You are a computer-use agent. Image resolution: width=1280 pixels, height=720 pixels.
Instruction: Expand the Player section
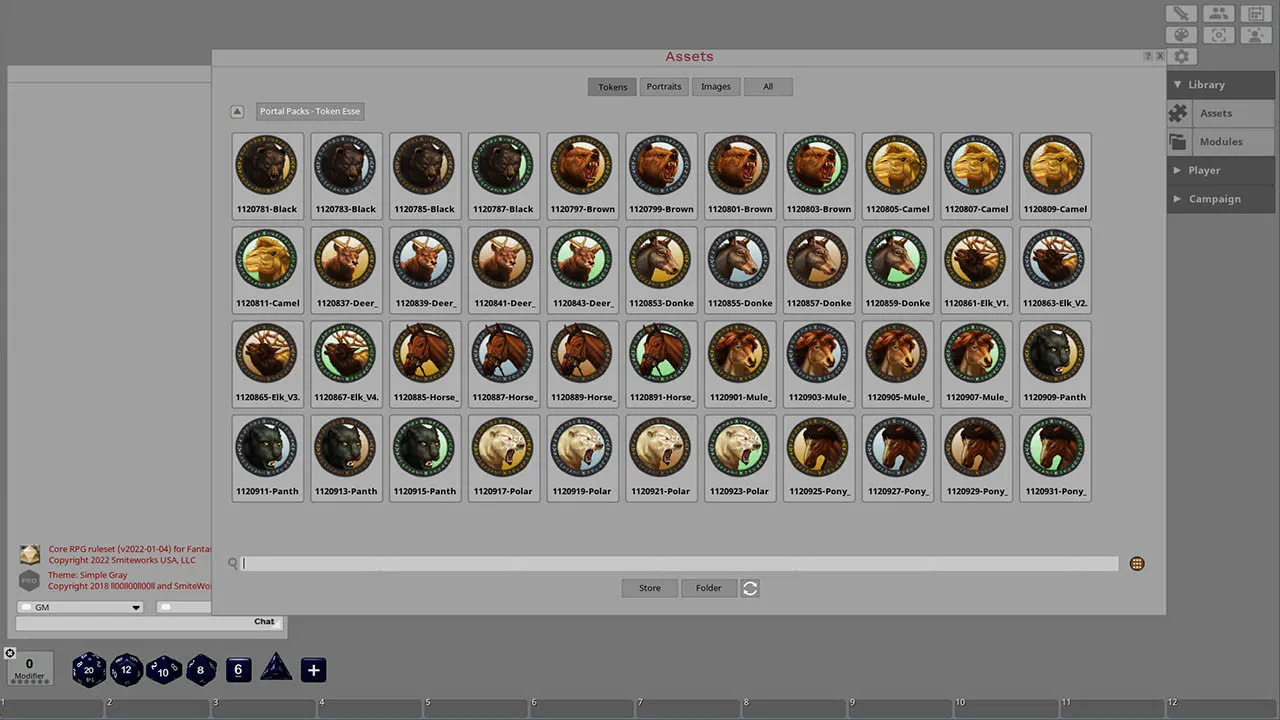[x=1220, y=170]
